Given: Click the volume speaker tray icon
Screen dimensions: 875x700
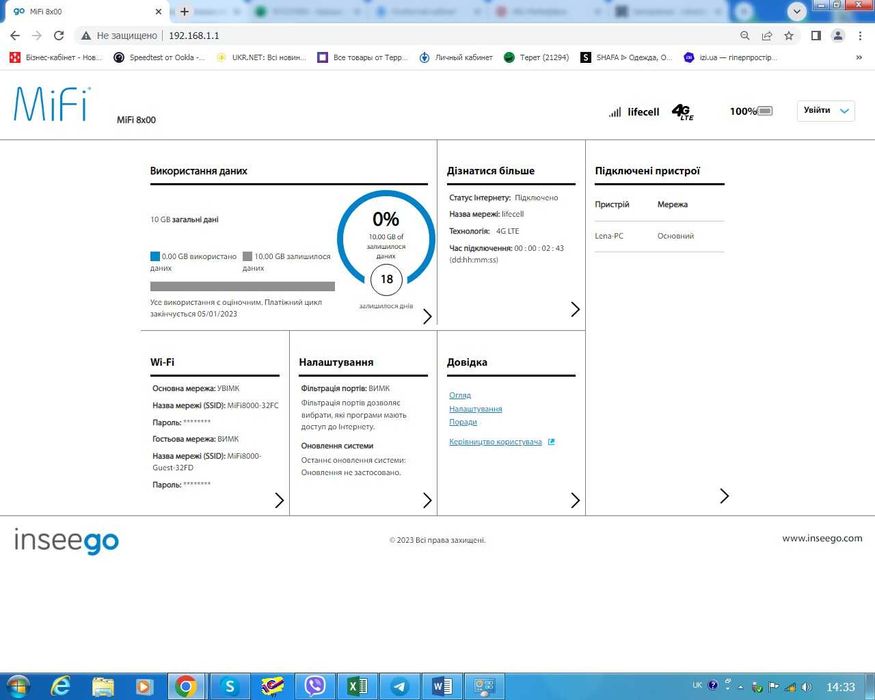Looking at the screenshot, I should tap(807, 687).
